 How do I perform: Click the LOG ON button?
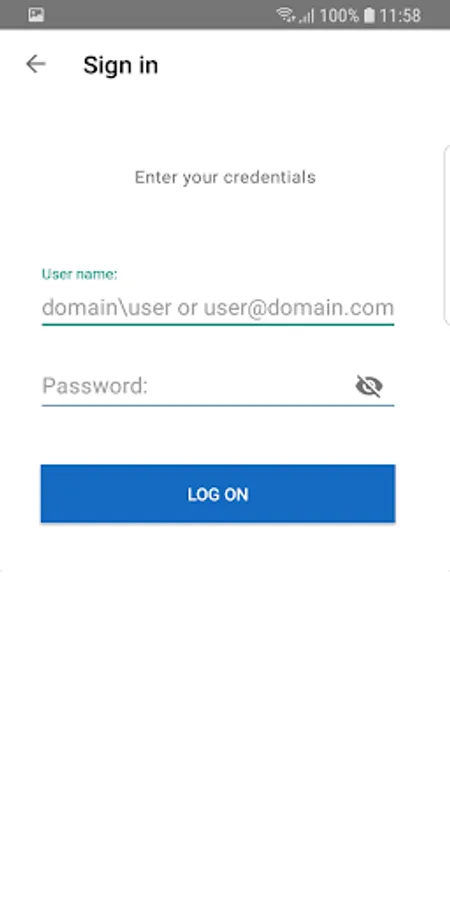pos(218,494)
